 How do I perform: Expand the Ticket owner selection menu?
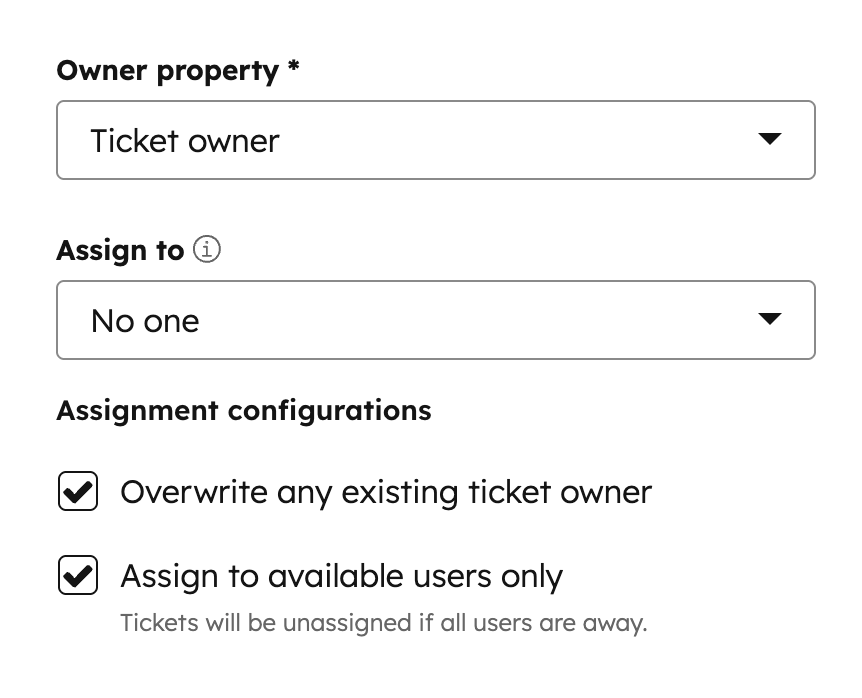point(437,140)
